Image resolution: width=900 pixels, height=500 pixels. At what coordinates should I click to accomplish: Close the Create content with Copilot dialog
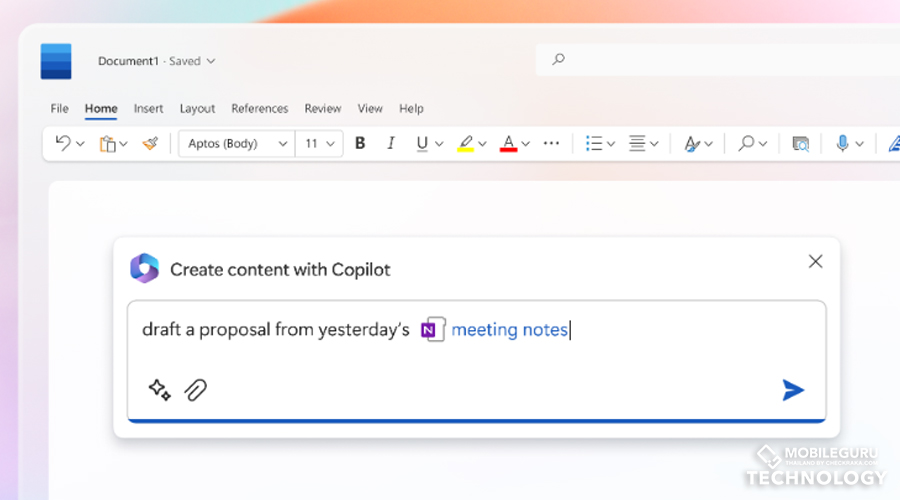pos(815,261)
